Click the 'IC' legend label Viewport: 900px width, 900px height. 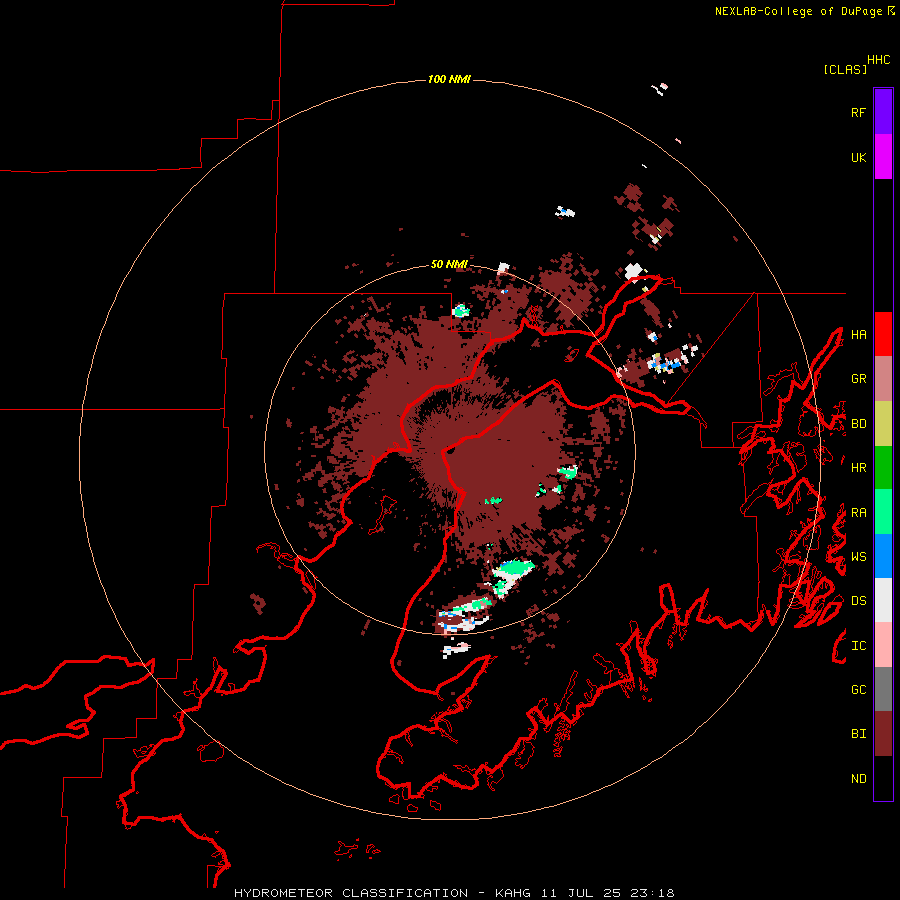tap(858, 646)
